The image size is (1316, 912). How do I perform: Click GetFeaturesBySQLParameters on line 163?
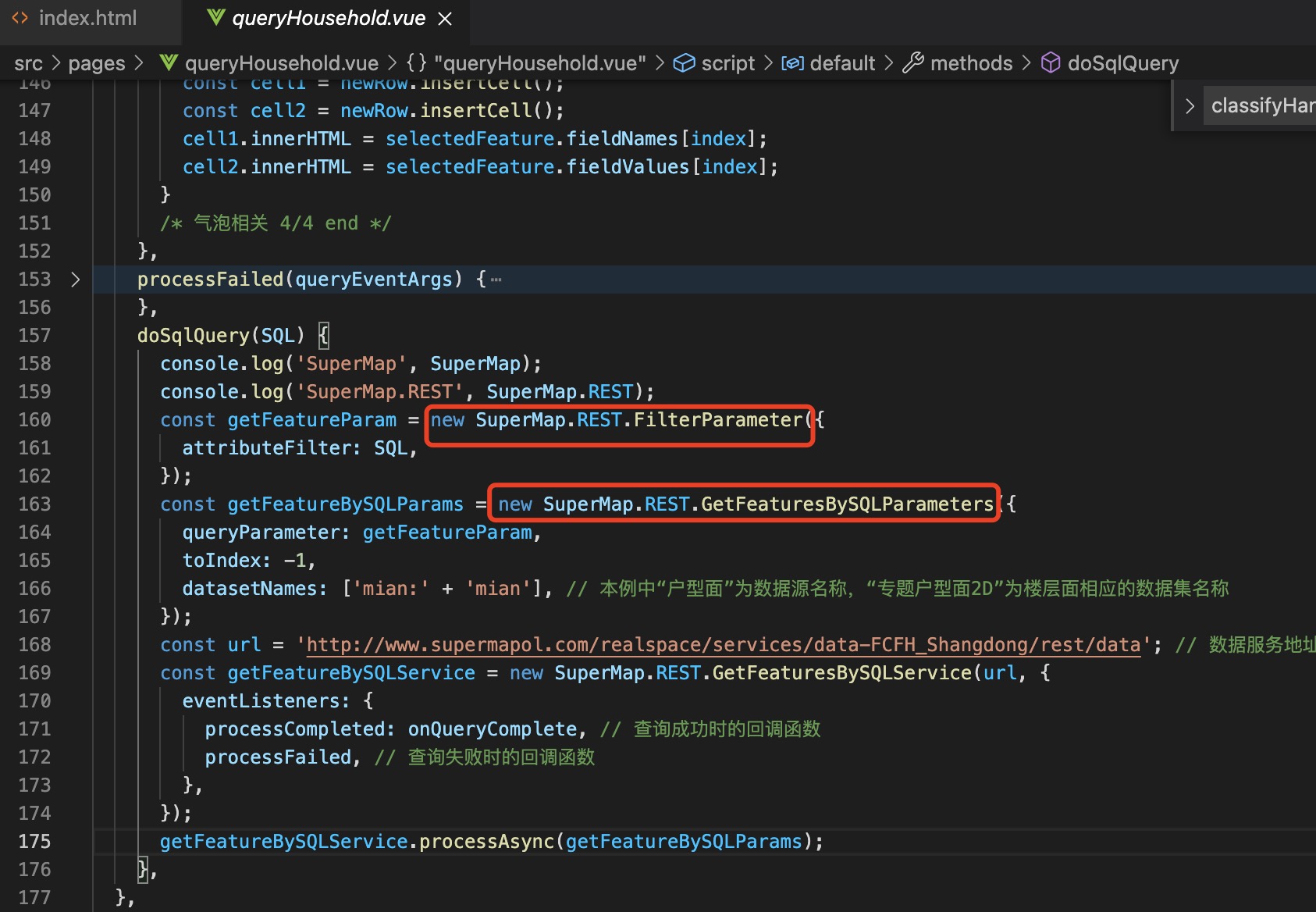[x=847, y=504]
